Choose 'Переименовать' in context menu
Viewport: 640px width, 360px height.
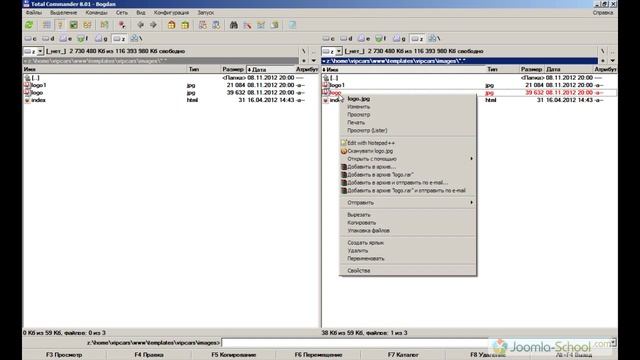[408, 258]
